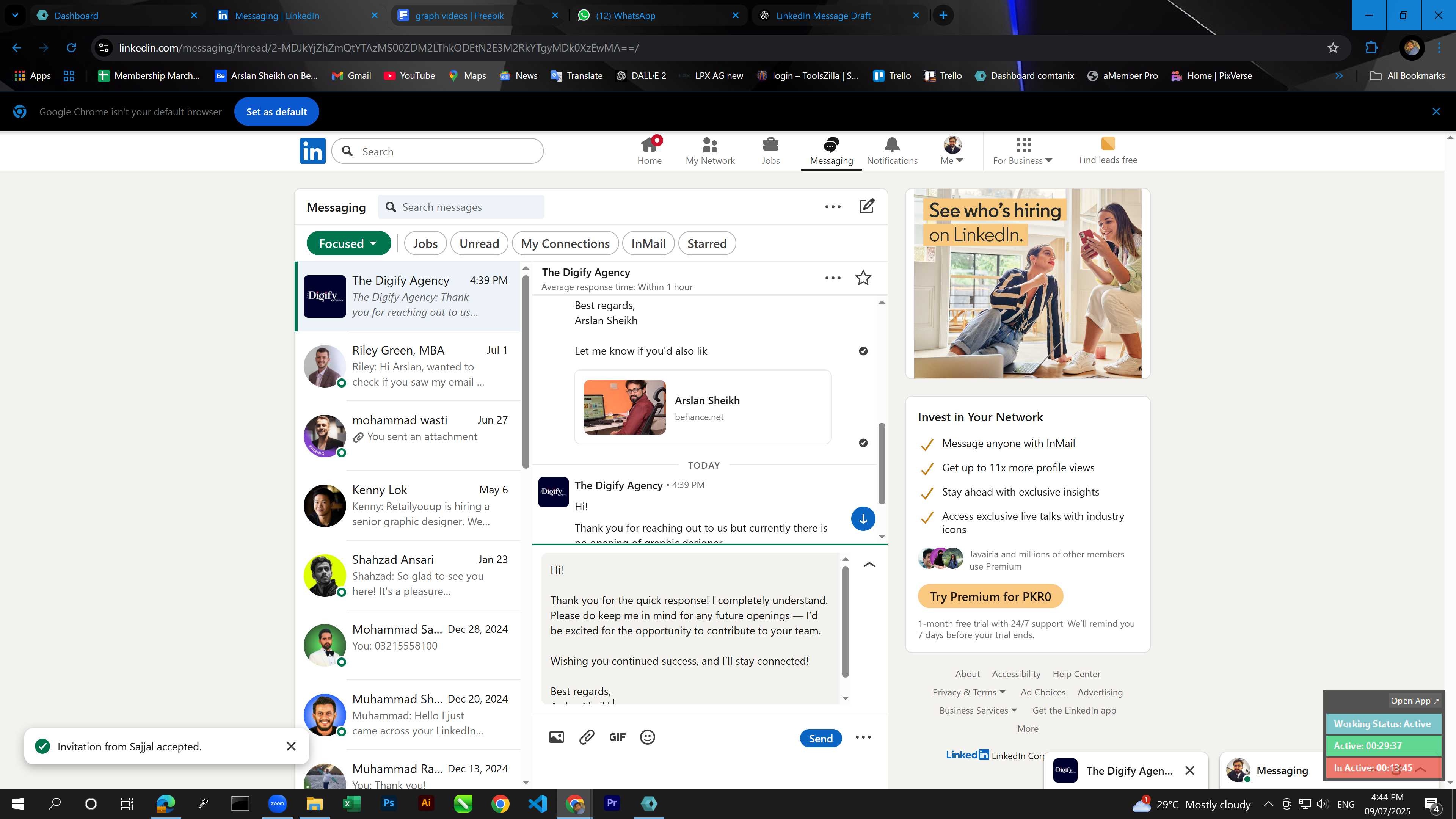Open LinkedIn Home with notification badge

point(650,151)
